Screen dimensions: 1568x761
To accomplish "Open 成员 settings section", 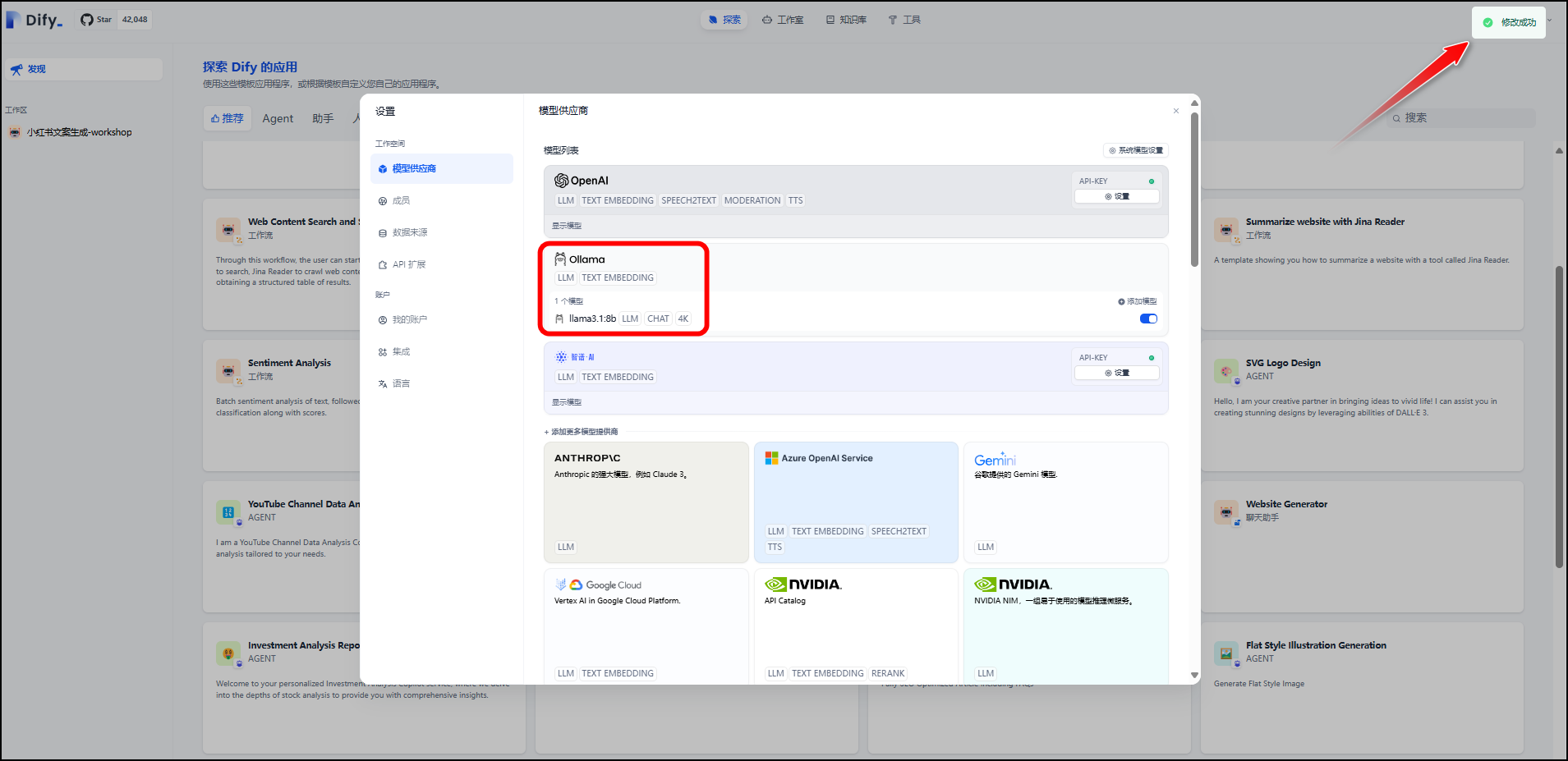I will click(442, 200).
